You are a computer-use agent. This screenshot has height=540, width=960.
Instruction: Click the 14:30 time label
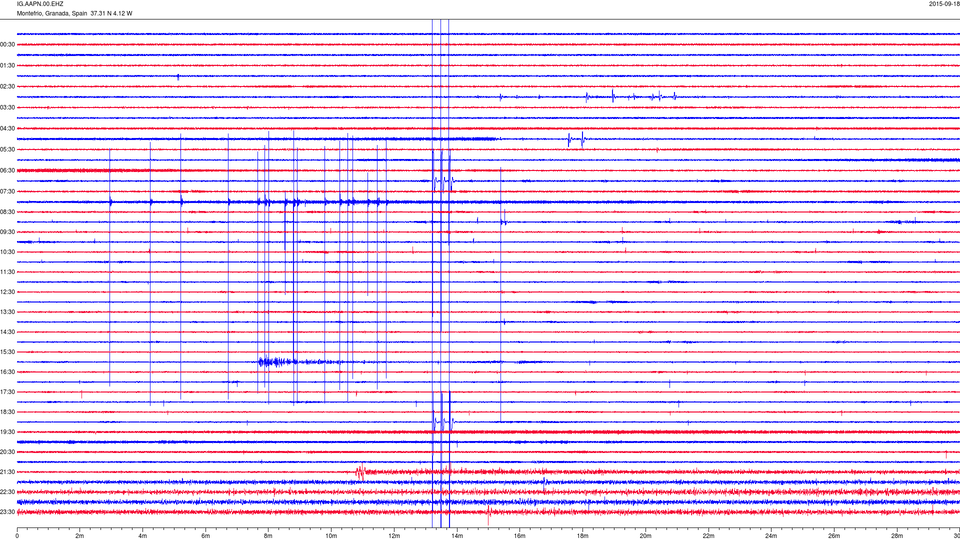(7, 332)
